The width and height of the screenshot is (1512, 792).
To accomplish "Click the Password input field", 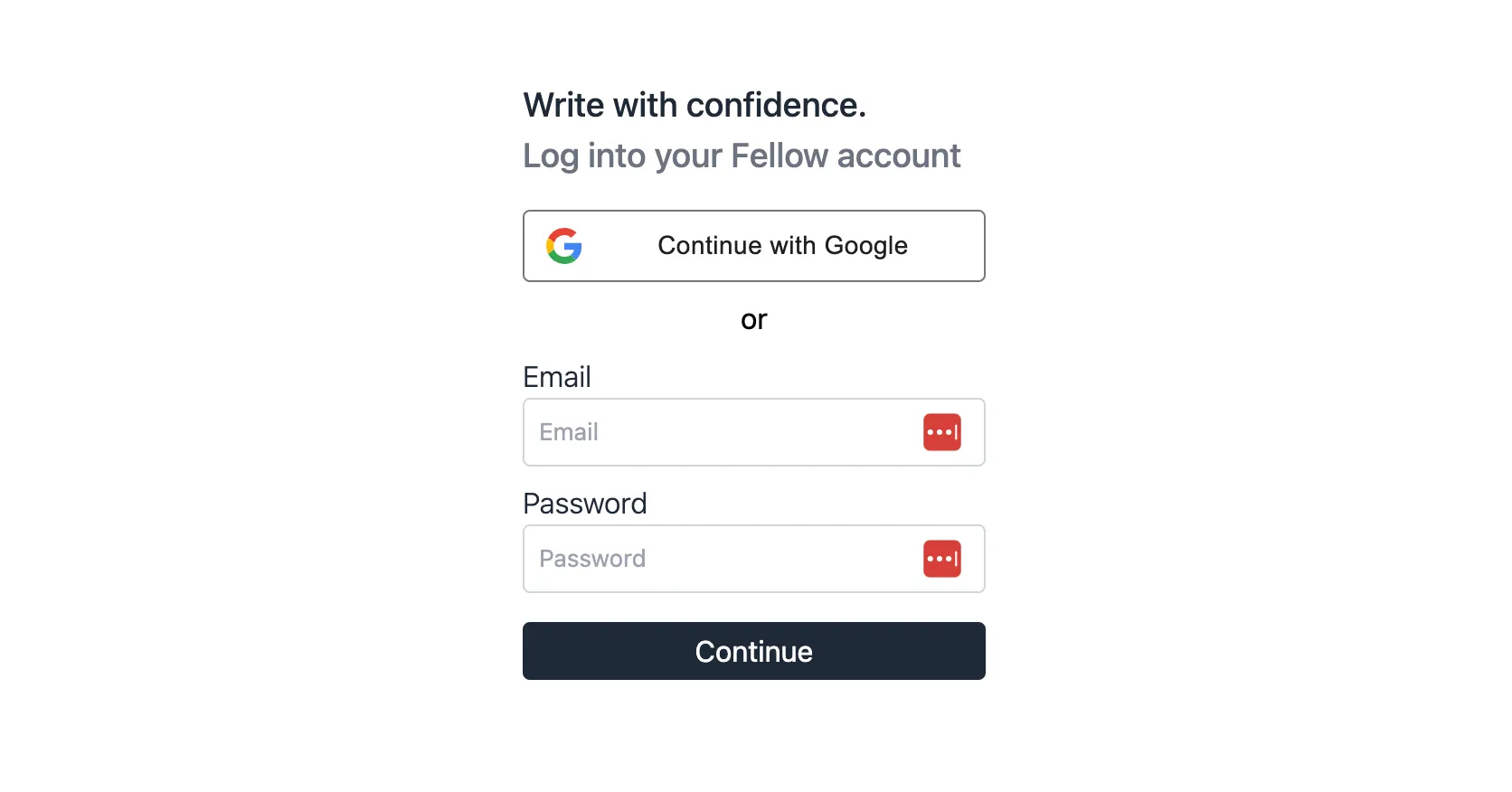I will [723, 559].
